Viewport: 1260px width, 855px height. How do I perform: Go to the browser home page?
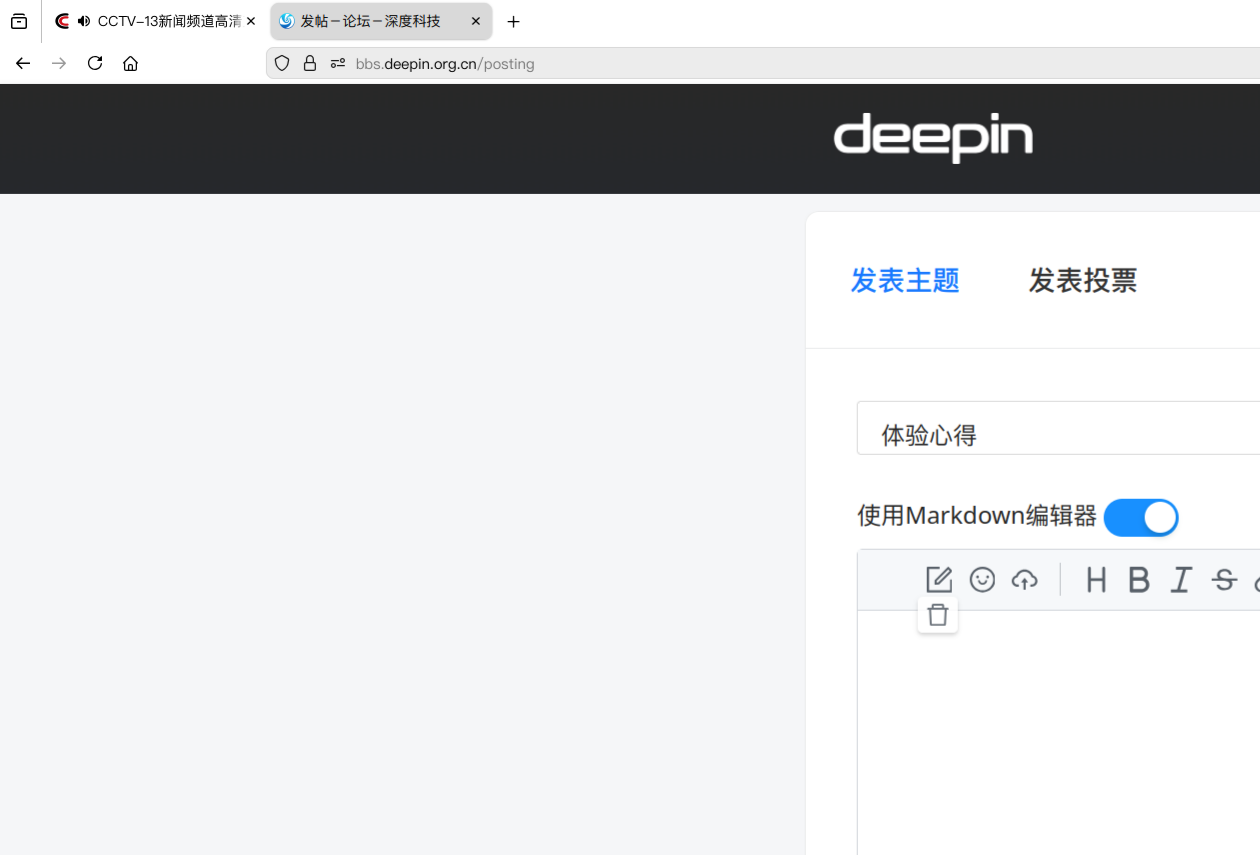[130, 63]
